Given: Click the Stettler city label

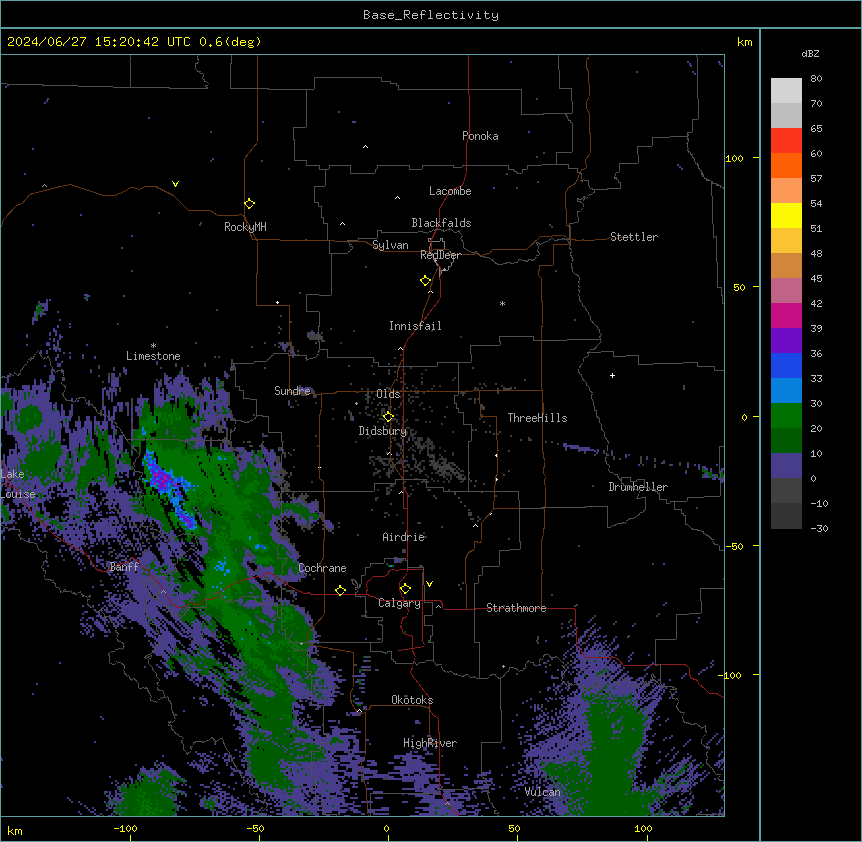Looking at the screenshot, I should click(634, 237).
